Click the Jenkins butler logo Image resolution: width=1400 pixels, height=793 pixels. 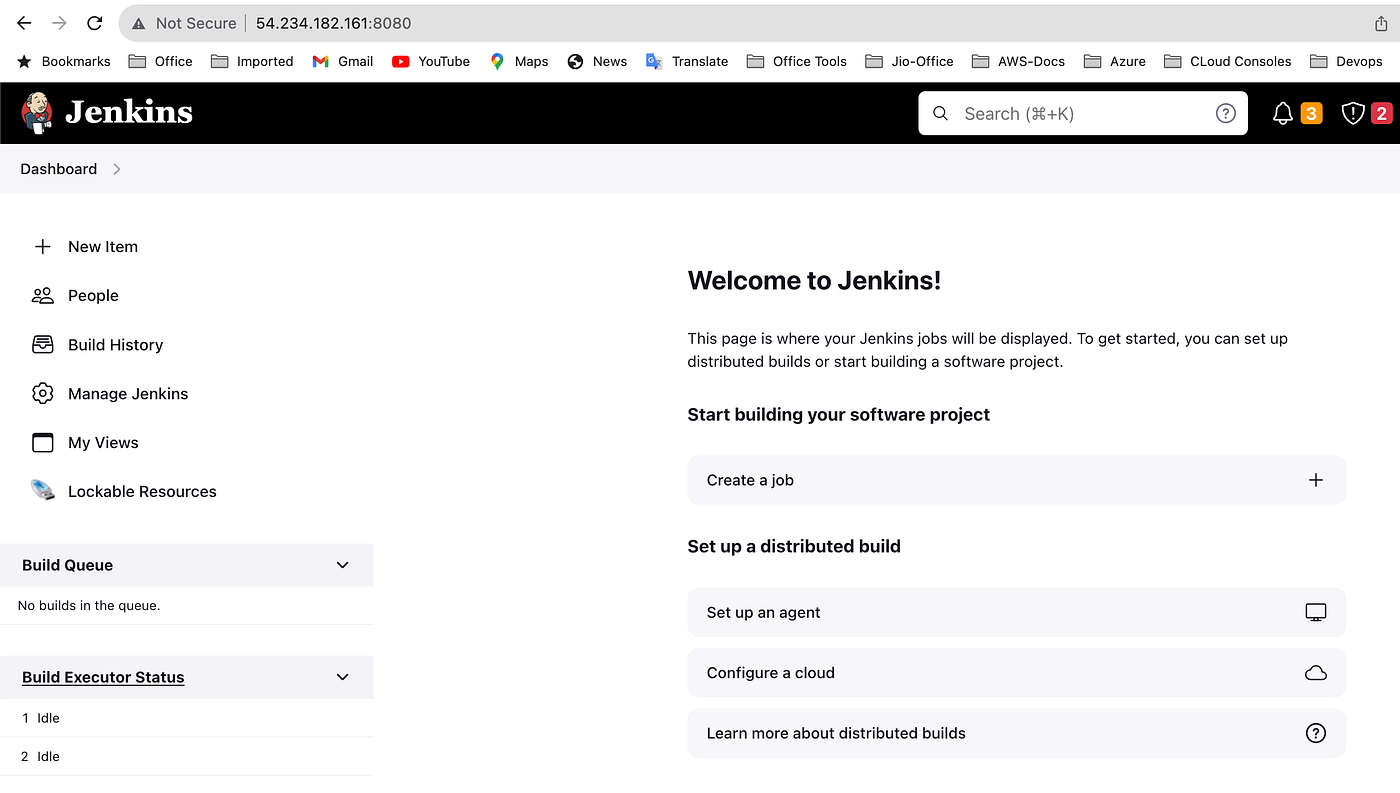pos(37,113)
